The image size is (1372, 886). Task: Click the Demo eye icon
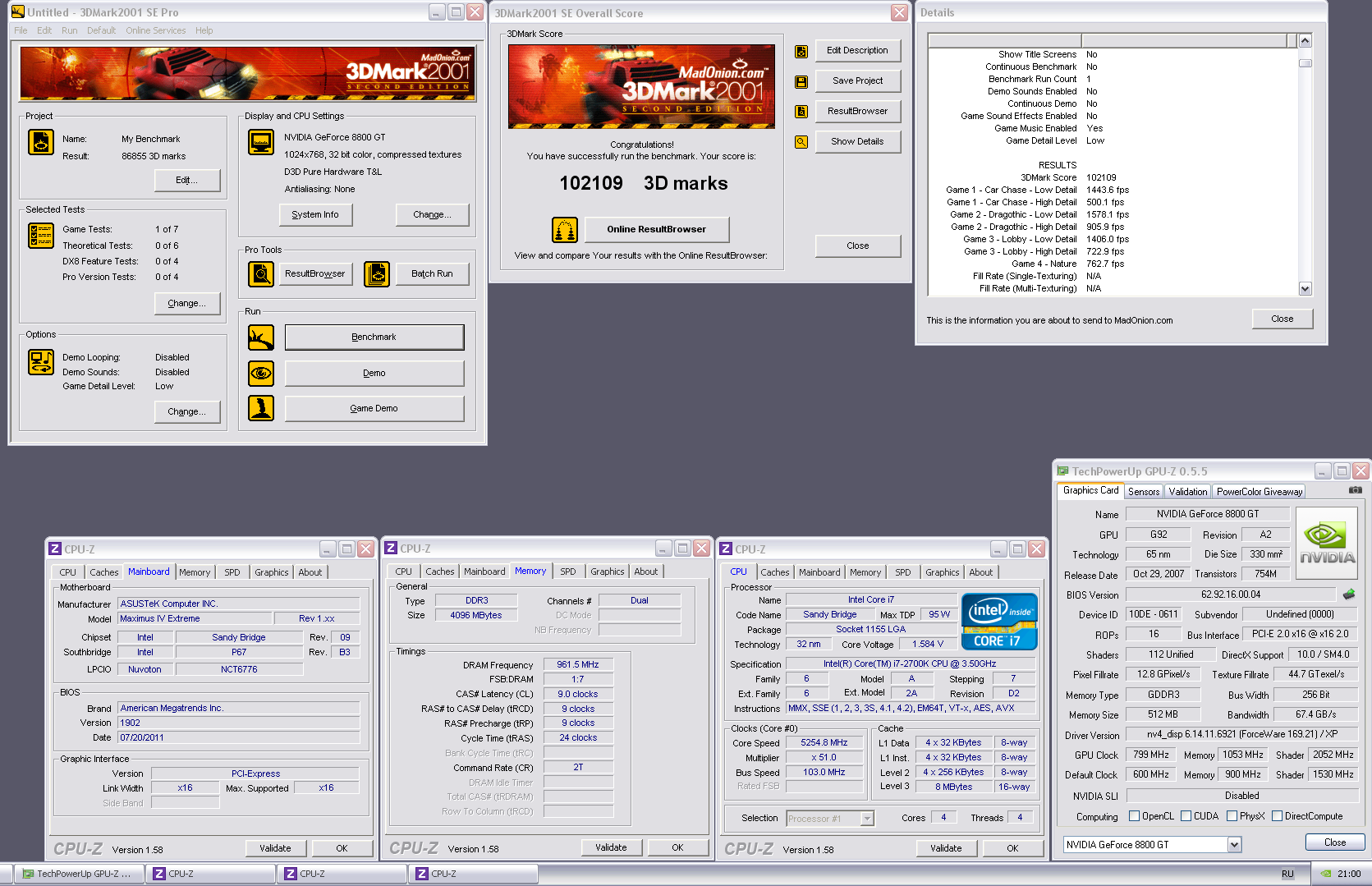261,373
